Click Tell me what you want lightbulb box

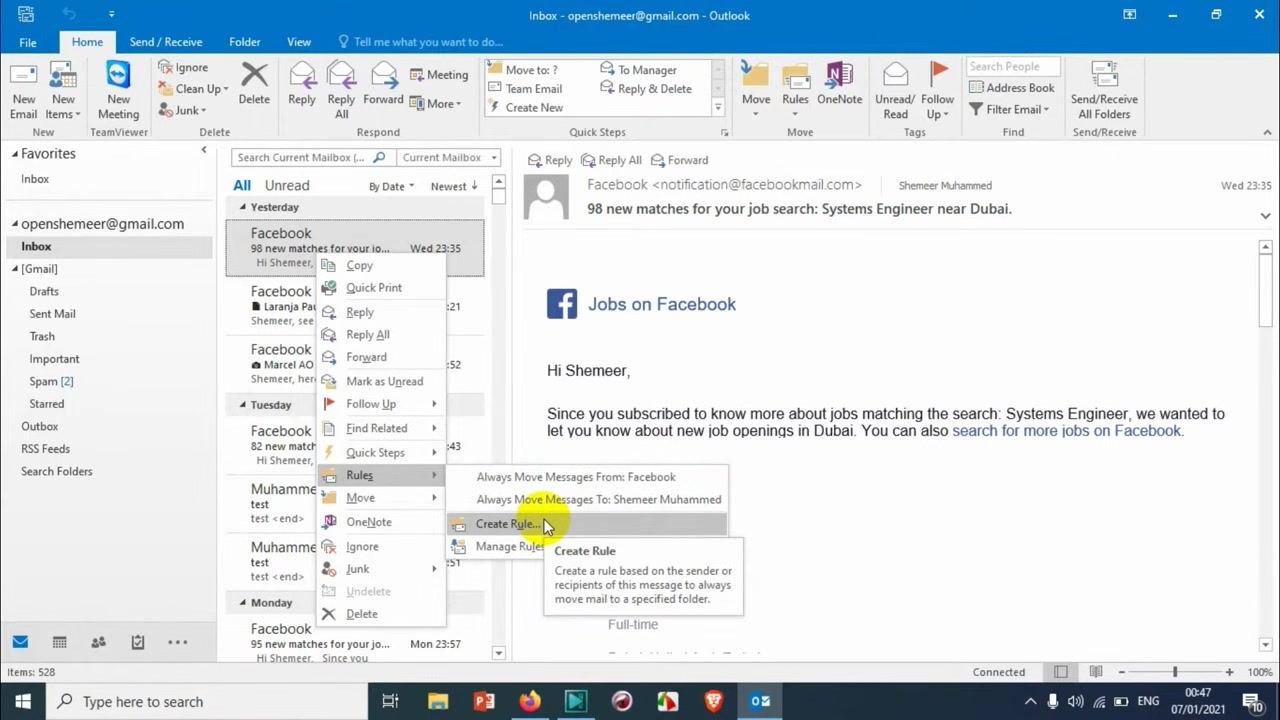click(x=421, y=42)
